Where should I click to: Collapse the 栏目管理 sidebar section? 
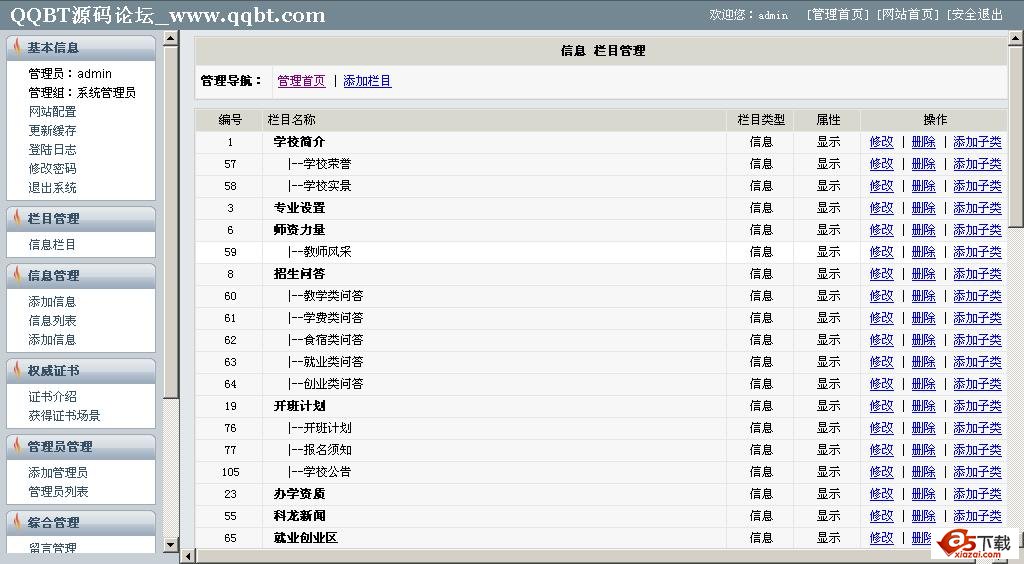(x=81, y=219)
